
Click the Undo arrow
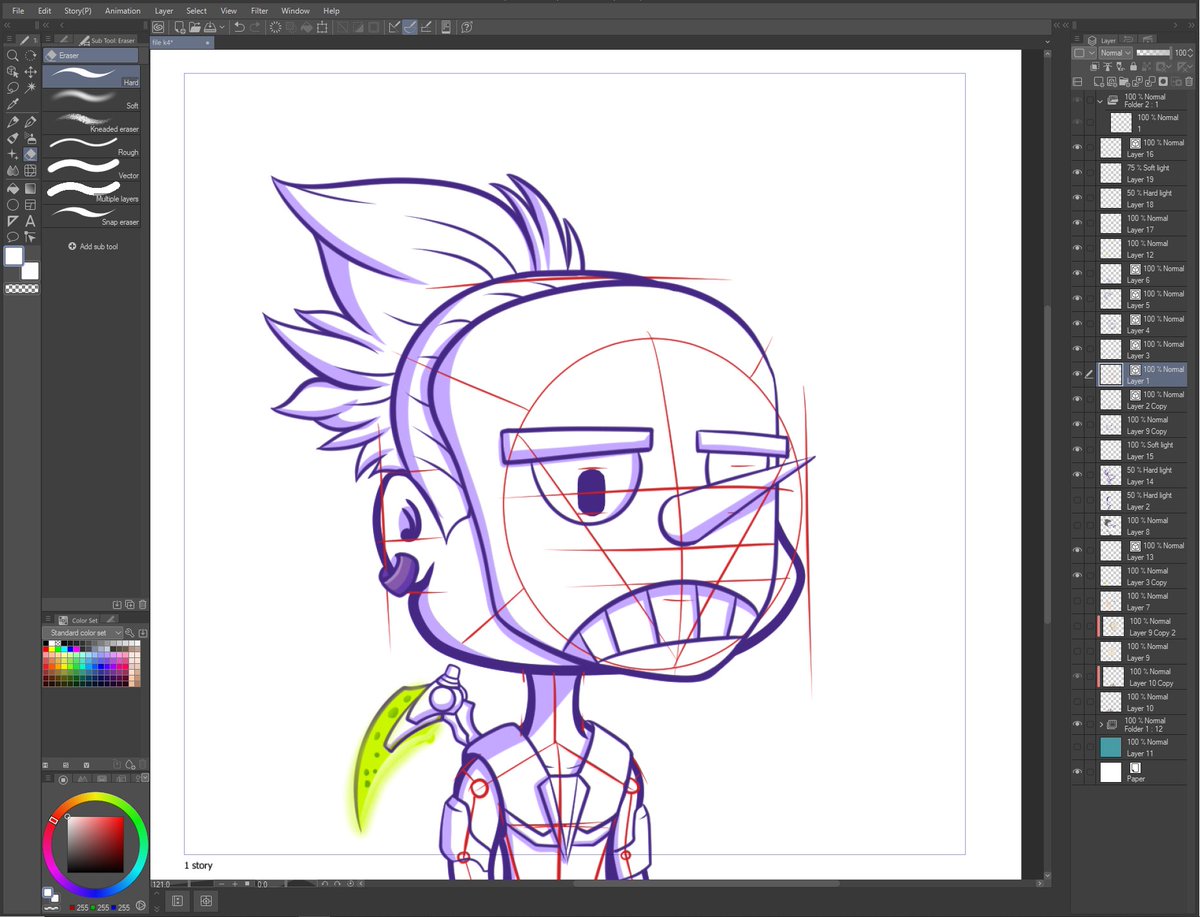[240, 27]
